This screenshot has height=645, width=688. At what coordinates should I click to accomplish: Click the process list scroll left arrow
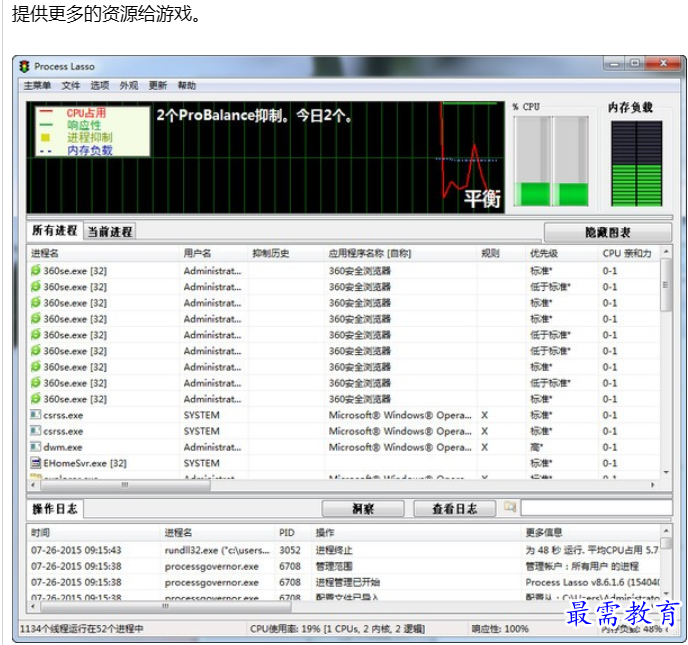tap(33, 485)
